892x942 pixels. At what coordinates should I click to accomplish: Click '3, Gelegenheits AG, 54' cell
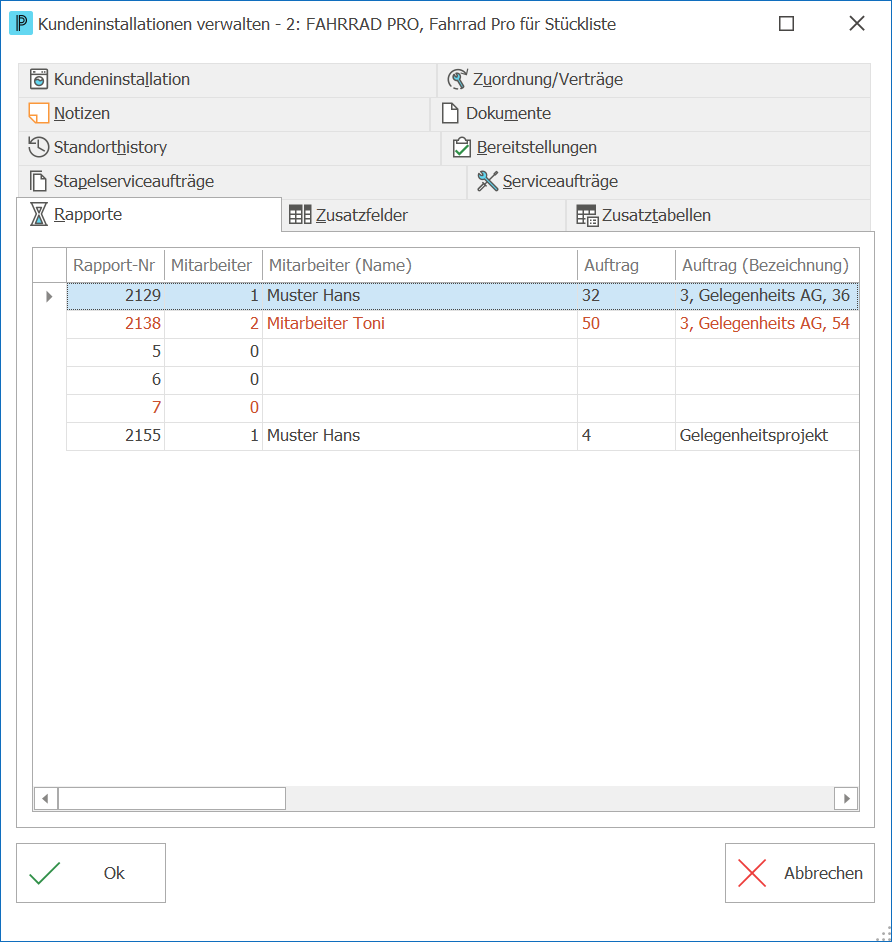point(767,324)
